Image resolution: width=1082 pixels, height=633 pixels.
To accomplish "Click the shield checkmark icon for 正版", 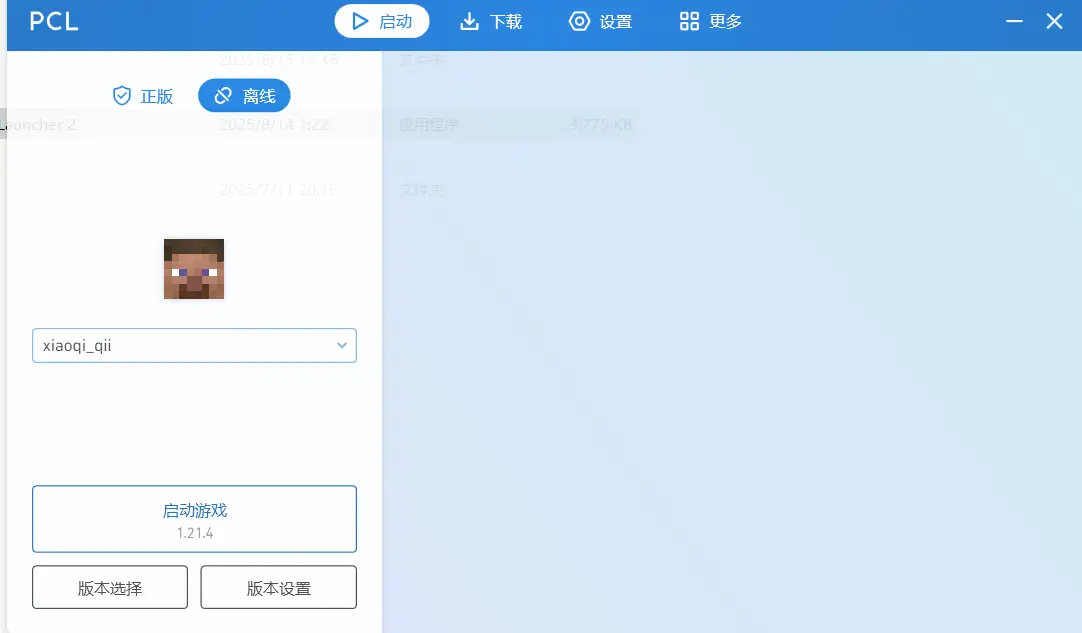I will 121,95.
